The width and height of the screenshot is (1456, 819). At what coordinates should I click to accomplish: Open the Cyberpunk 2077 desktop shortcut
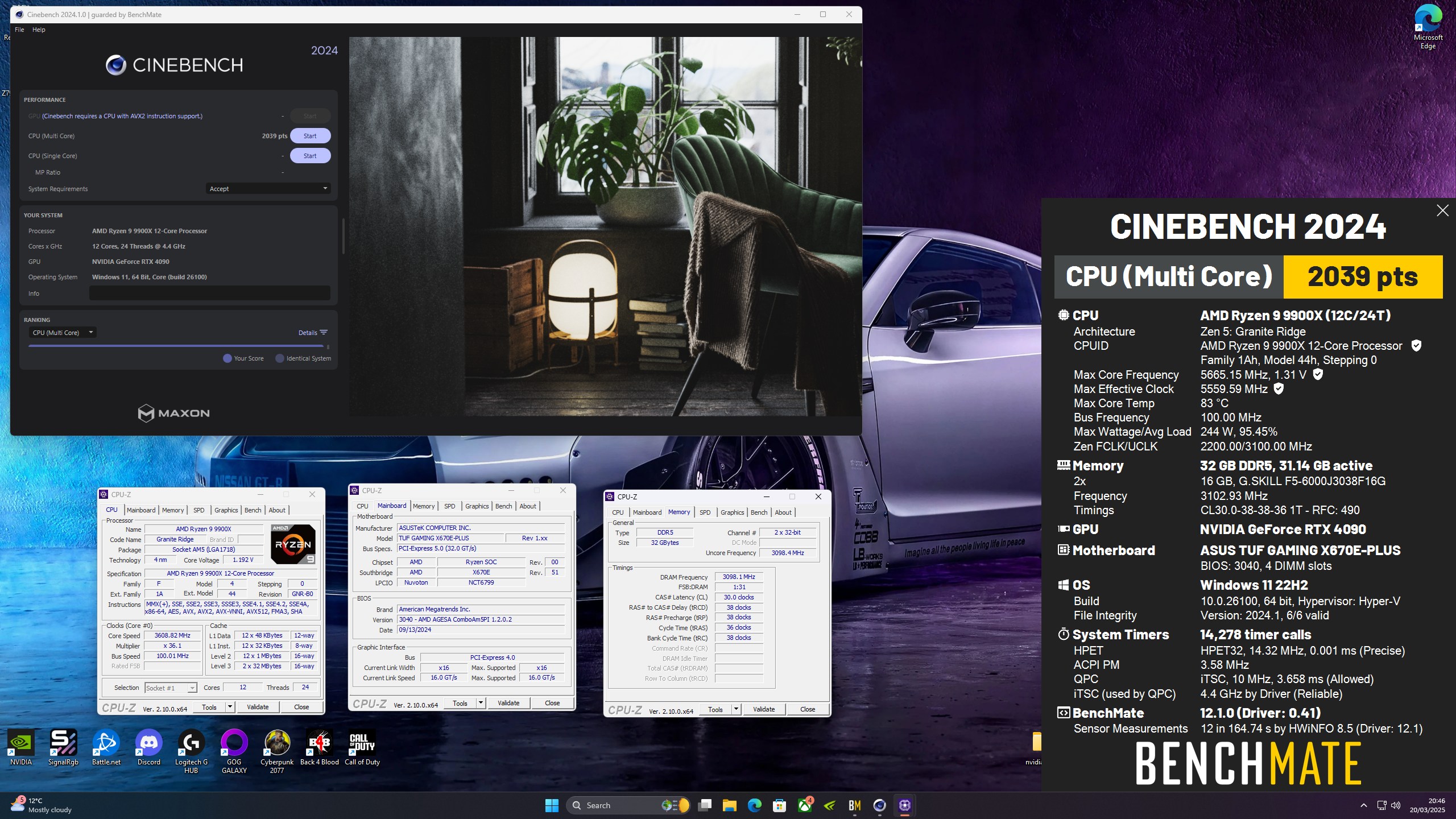277,751
